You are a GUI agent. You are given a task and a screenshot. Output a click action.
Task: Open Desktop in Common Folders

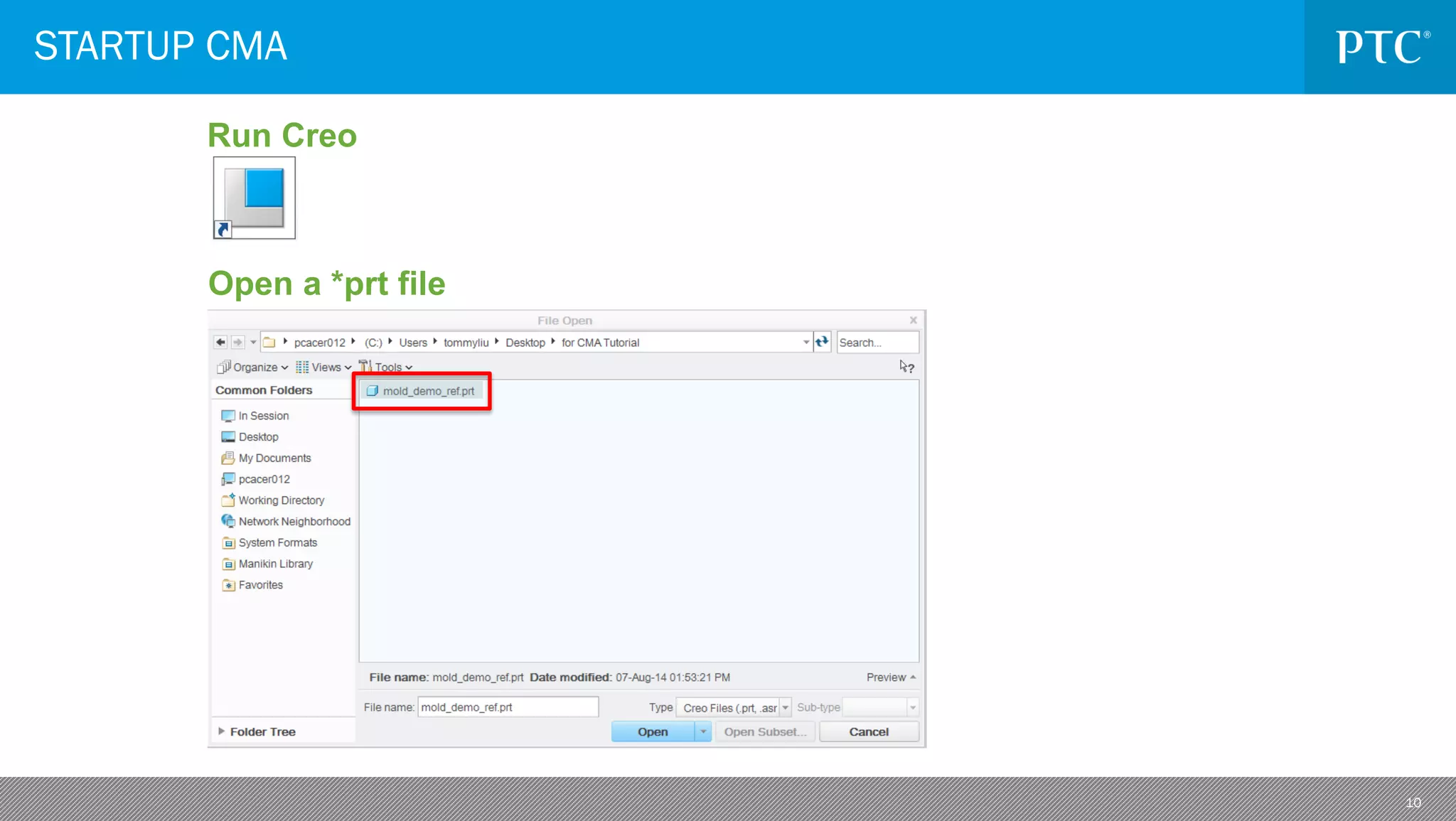250,437
